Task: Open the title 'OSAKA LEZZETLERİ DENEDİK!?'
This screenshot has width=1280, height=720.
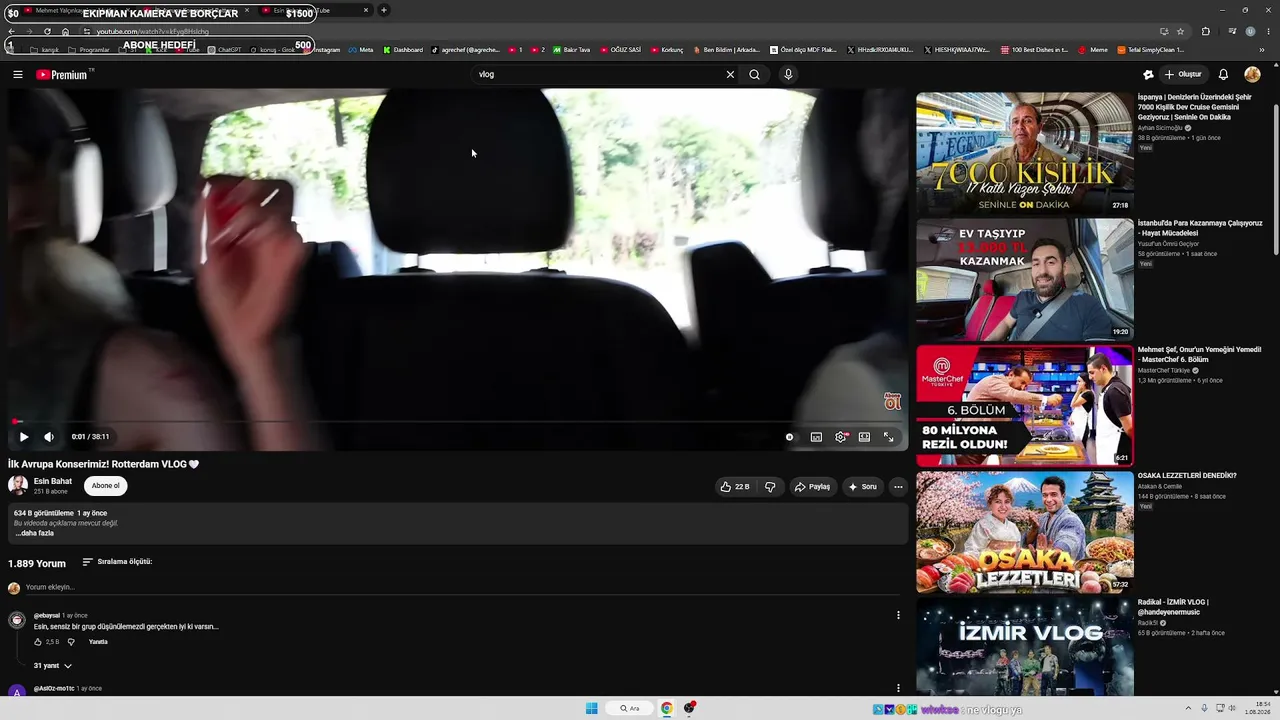Action: (1187, 476)
